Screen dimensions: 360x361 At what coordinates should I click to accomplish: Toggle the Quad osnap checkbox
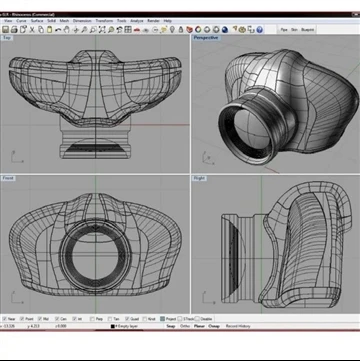point(127,319)
